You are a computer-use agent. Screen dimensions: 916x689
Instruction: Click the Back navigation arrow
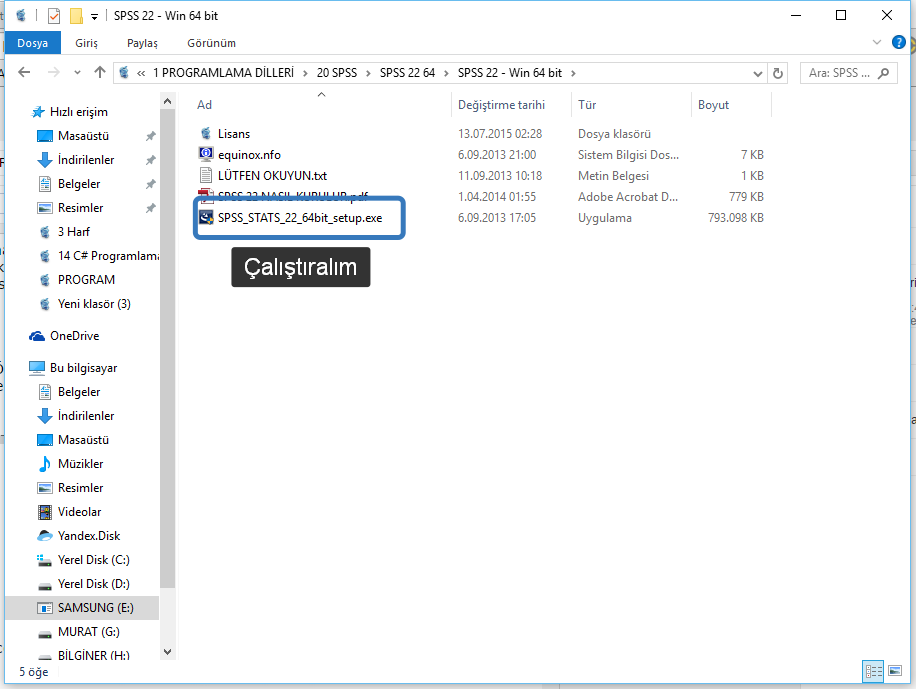point(24,72)
